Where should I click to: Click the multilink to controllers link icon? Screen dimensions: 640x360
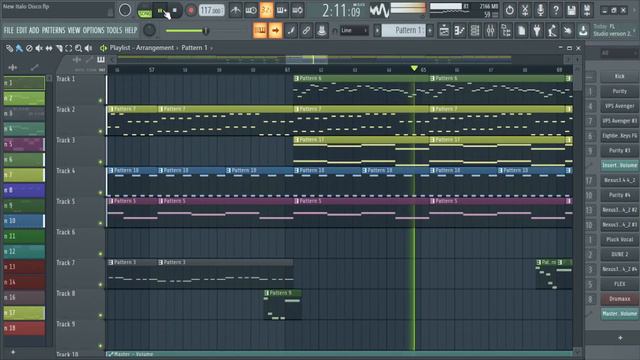(x=306, y=31)
